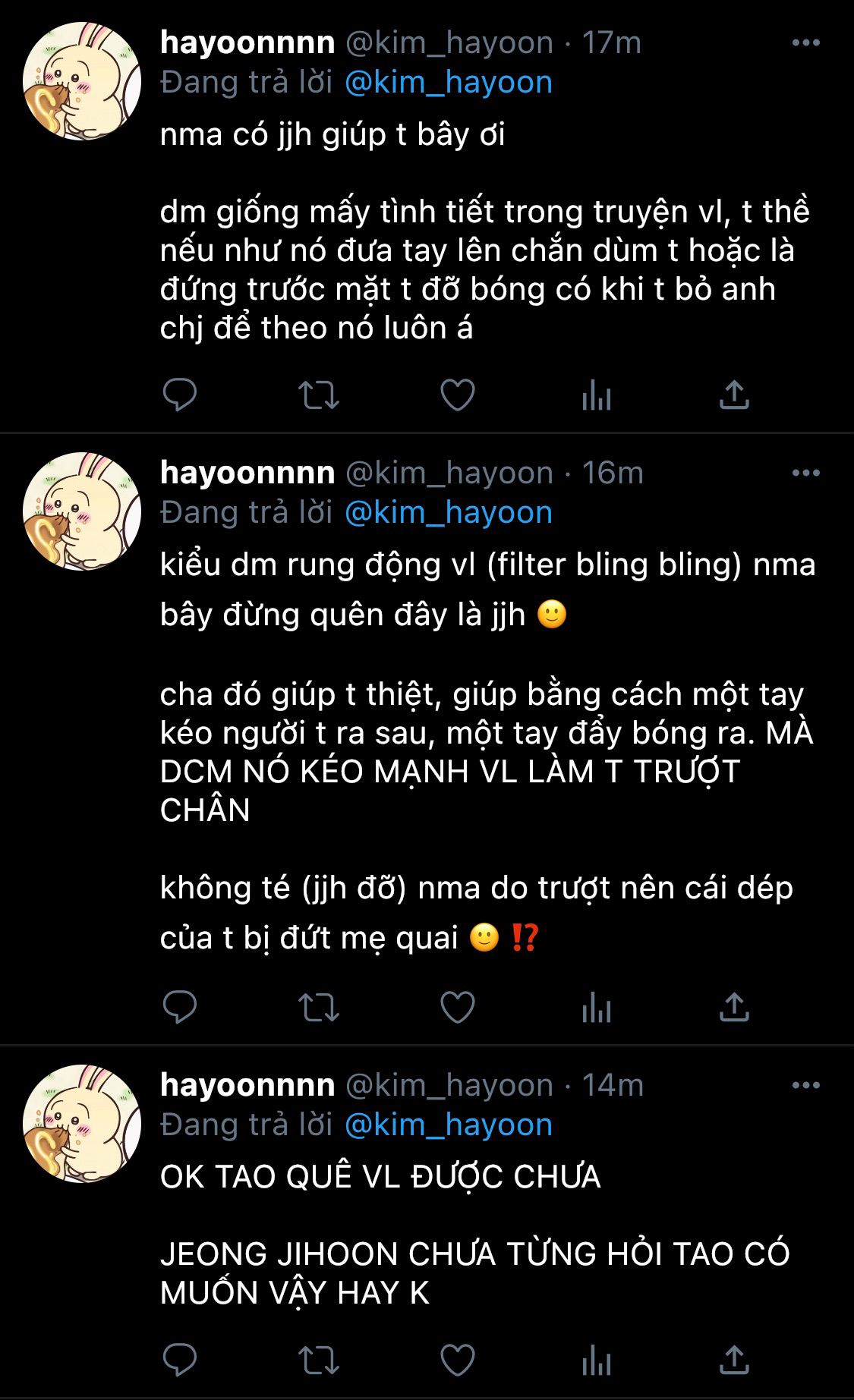Open the @kim_hayoon mention link in 17m tweet
This screenshot has height=1400, width=854.
(449, 83)
